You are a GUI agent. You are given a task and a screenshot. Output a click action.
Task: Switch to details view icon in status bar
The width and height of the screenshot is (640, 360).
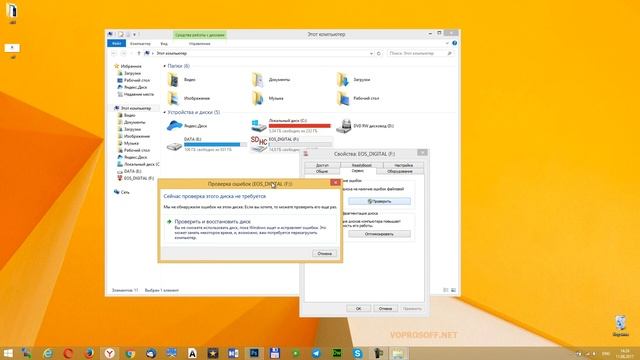pos(446,290)
